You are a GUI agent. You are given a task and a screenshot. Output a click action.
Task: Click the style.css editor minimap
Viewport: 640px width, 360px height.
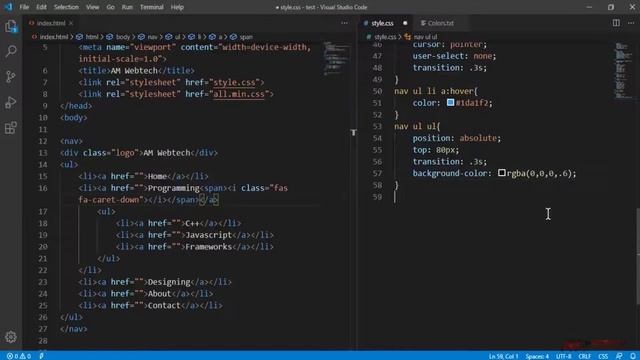(623, 70)
